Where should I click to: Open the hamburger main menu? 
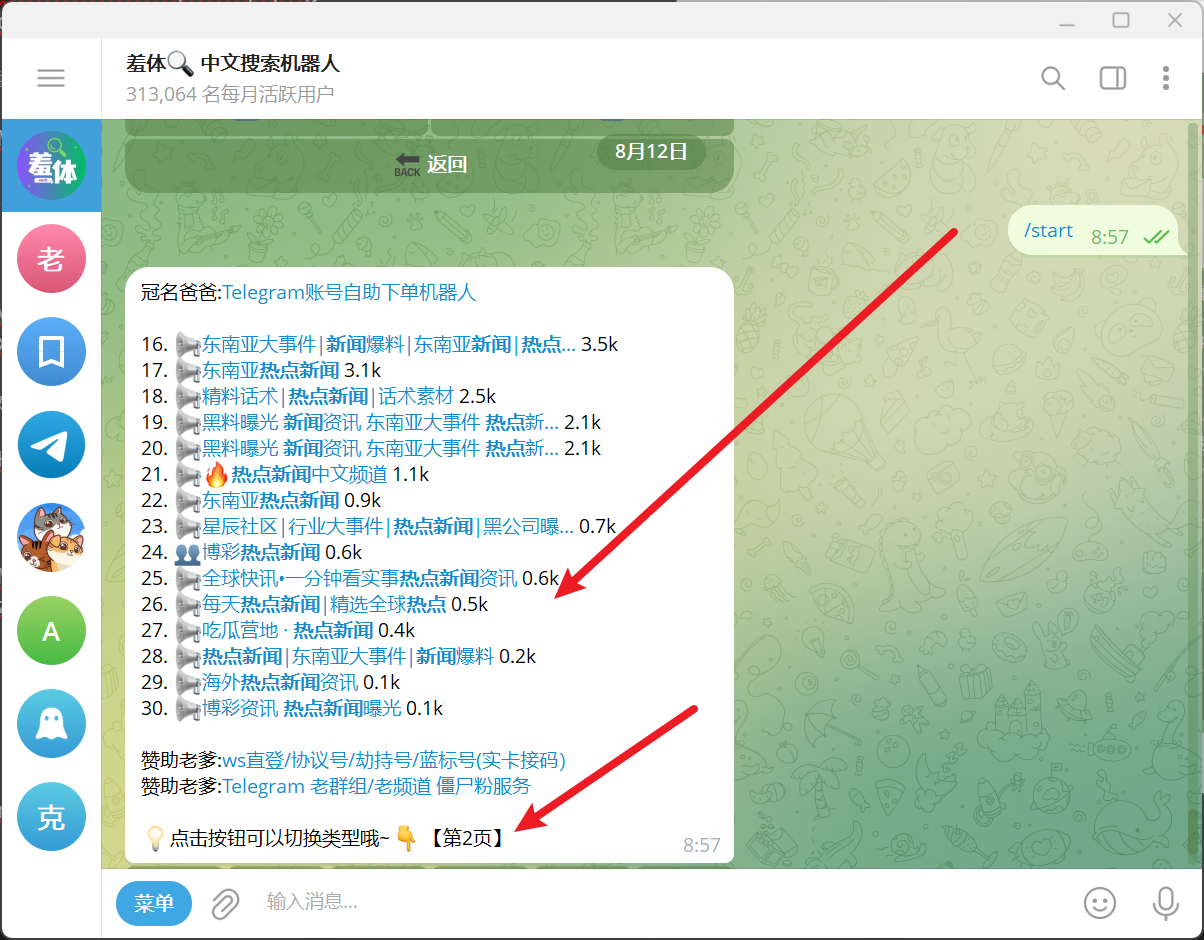(x=51, y=78)
